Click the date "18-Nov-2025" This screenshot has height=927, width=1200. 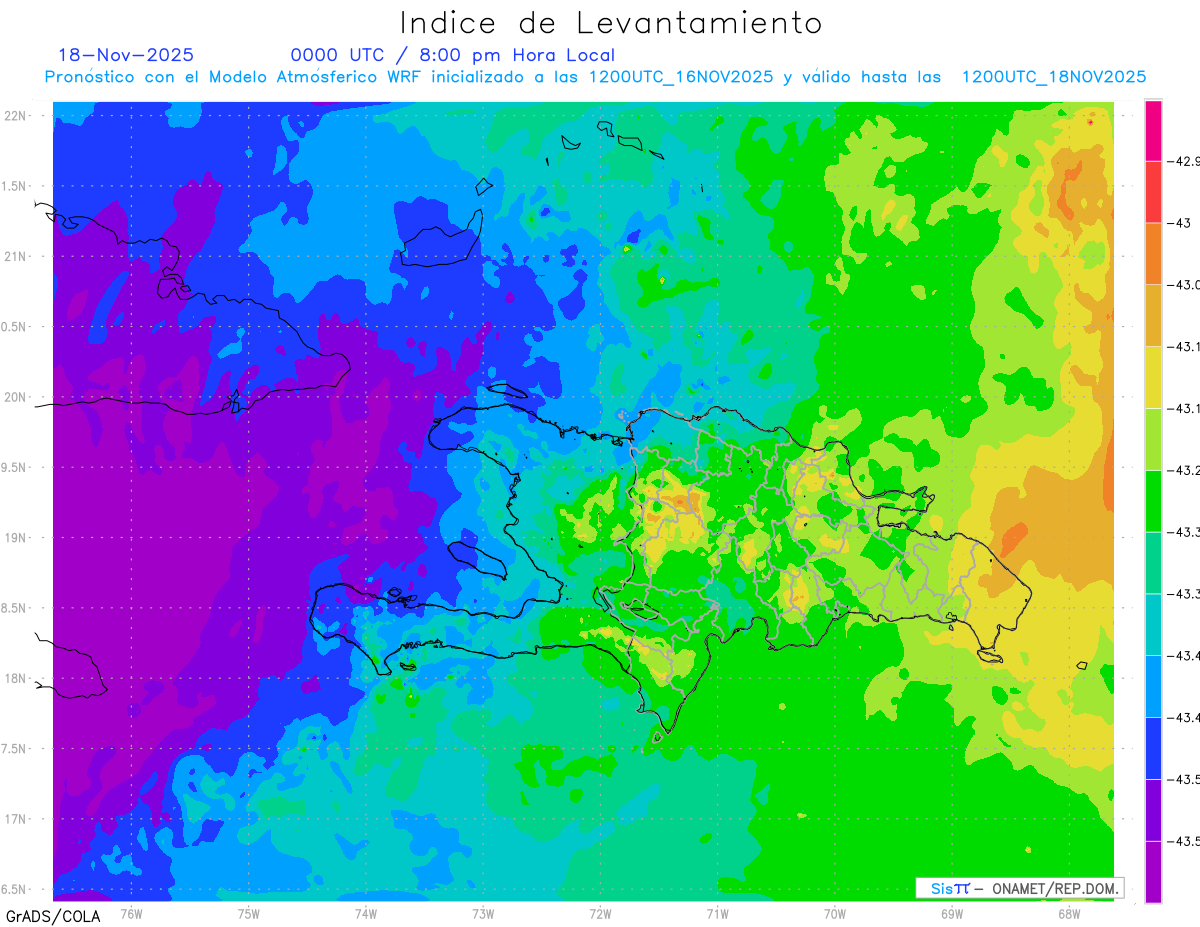126,55
